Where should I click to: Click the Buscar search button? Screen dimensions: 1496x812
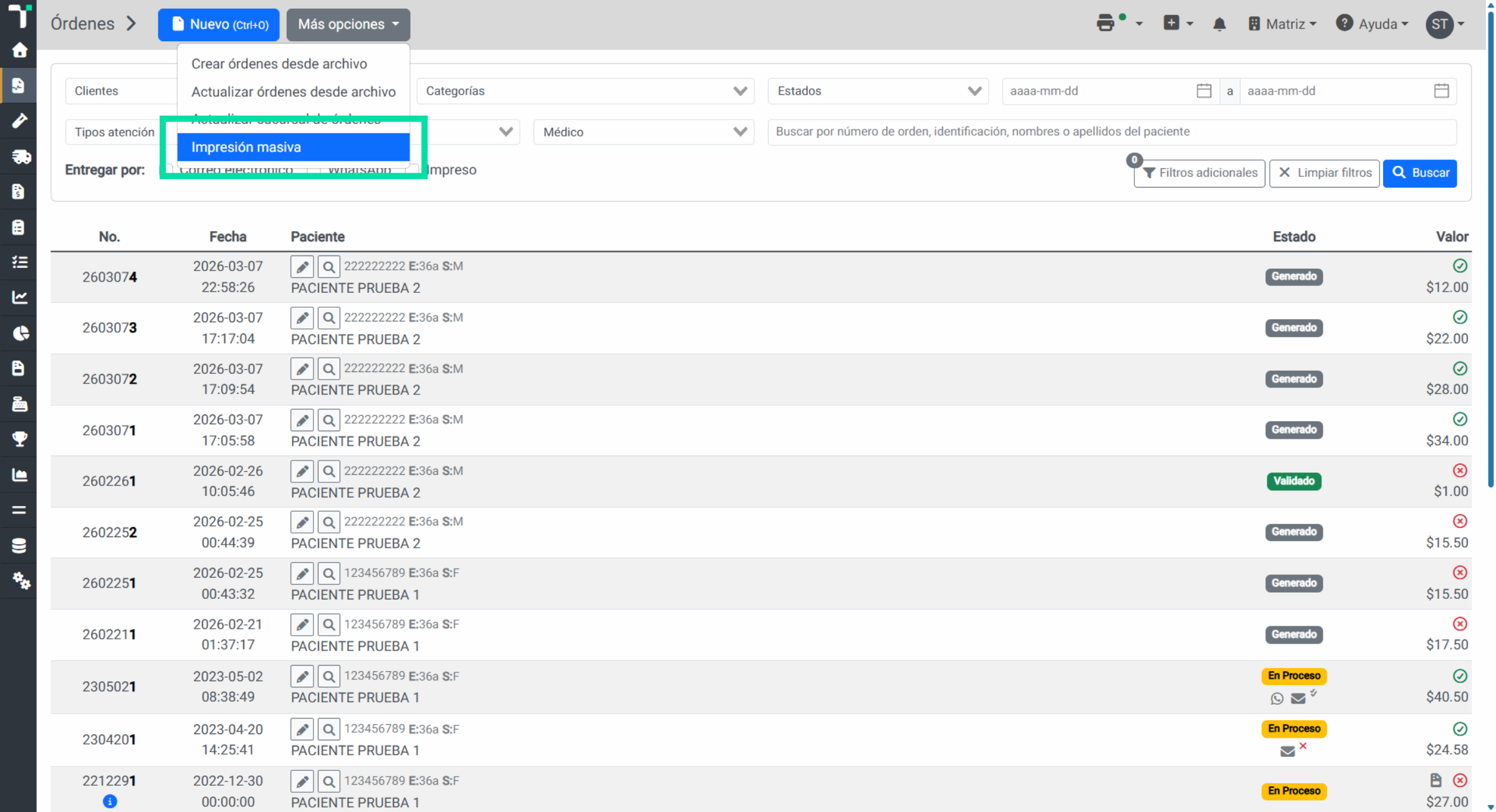[1419, 173]
